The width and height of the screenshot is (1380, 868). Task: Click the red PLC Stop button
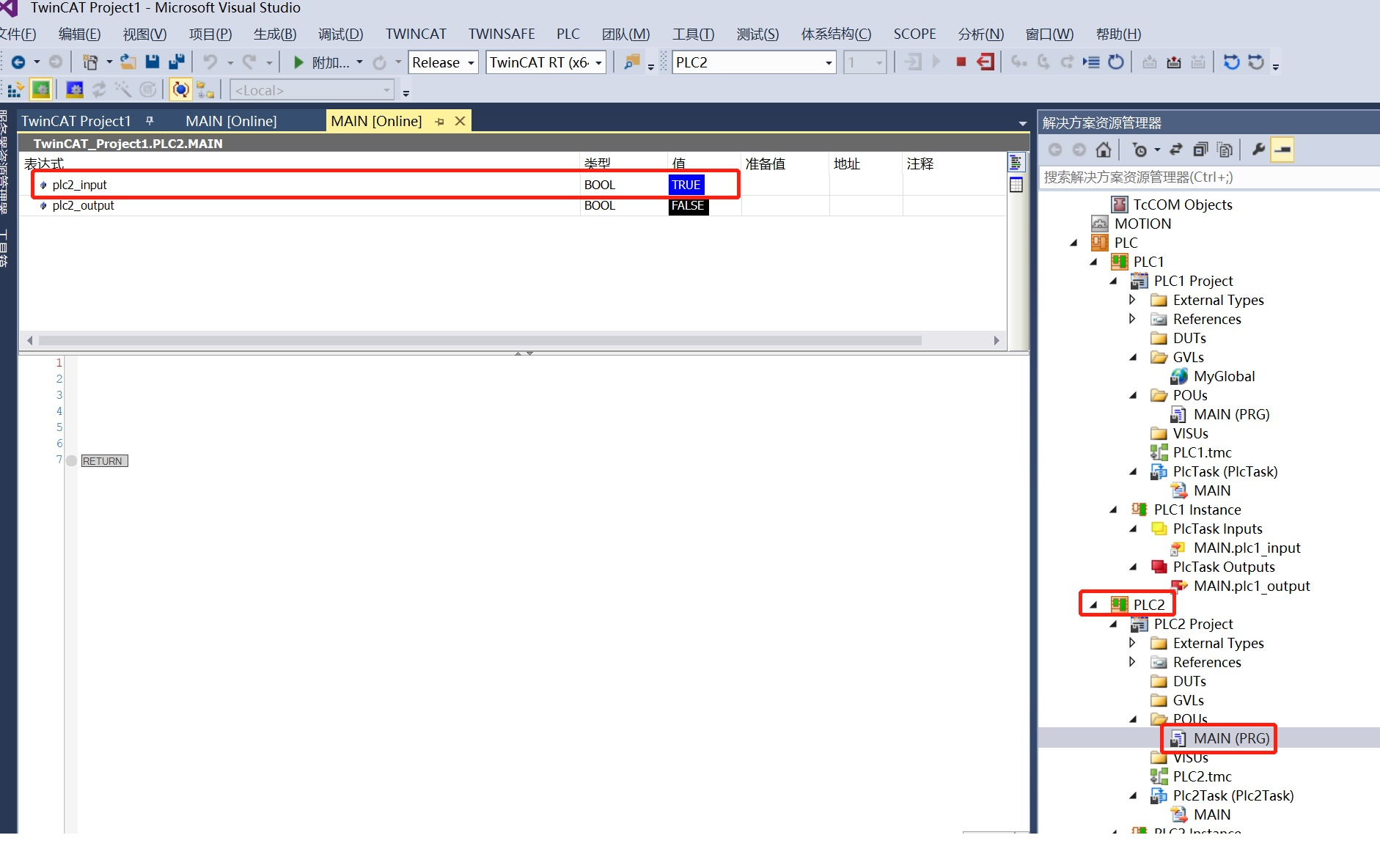(x=961, y=62)
